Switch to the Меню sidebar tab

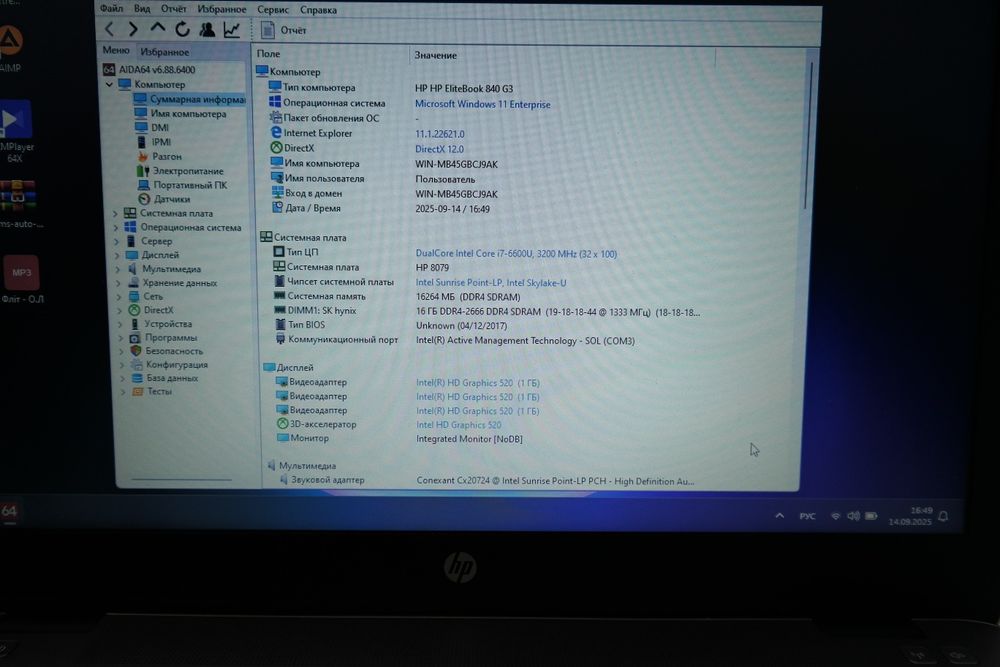pyautogui.click(x=115, y=50)
